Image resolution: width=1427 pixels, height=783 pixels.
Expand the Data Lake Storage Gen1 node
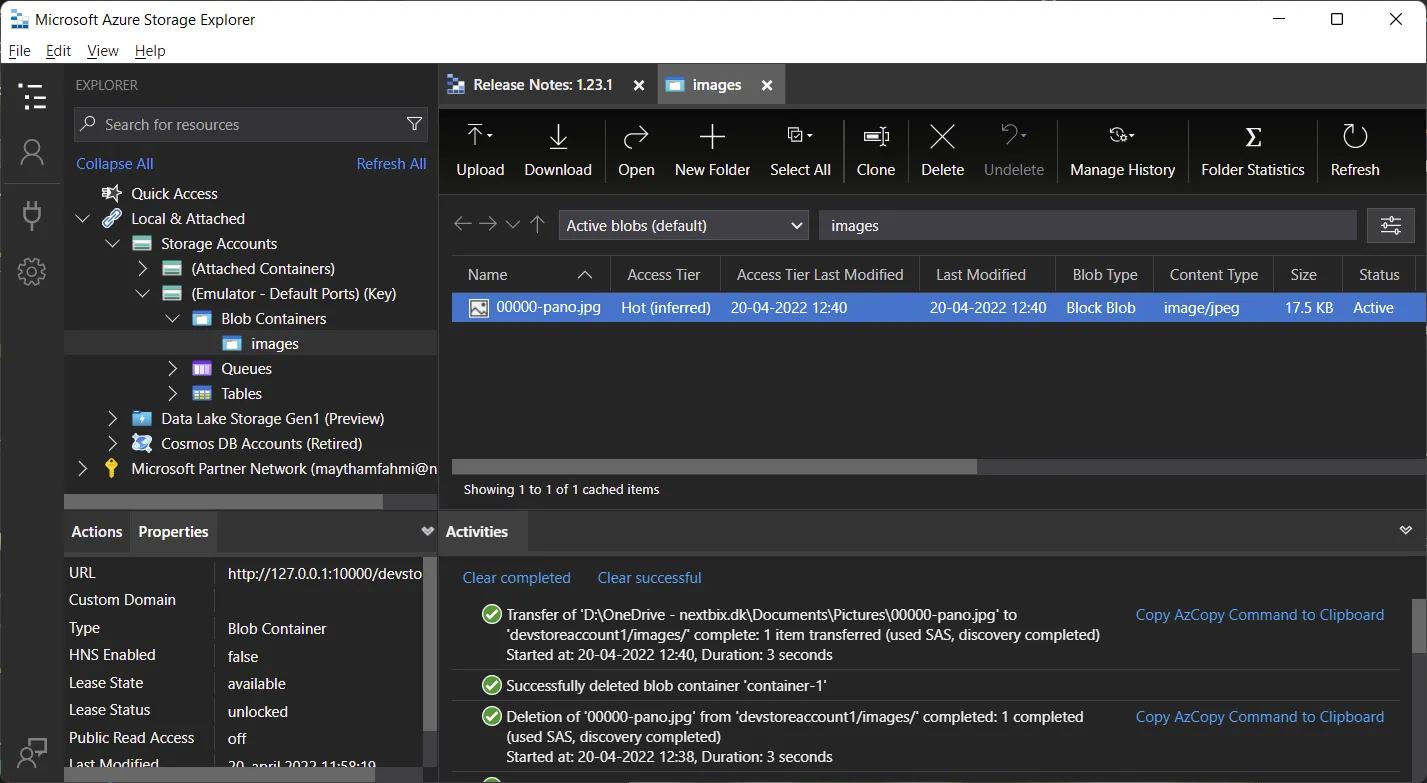112,419
